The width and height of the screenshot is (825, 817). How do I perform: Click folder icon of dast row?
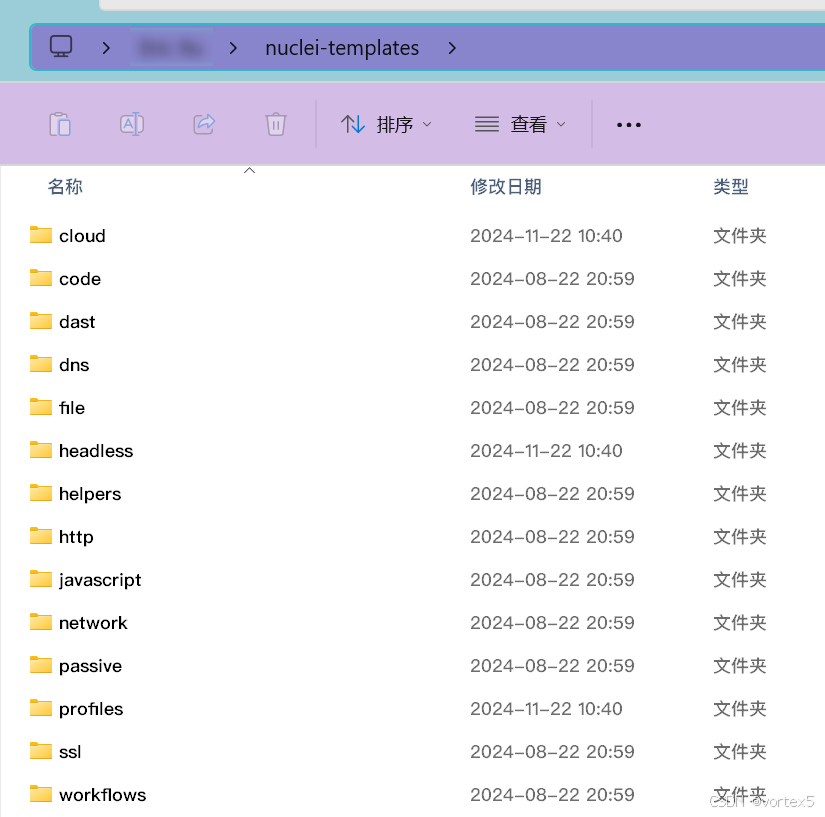coord(41,321)
